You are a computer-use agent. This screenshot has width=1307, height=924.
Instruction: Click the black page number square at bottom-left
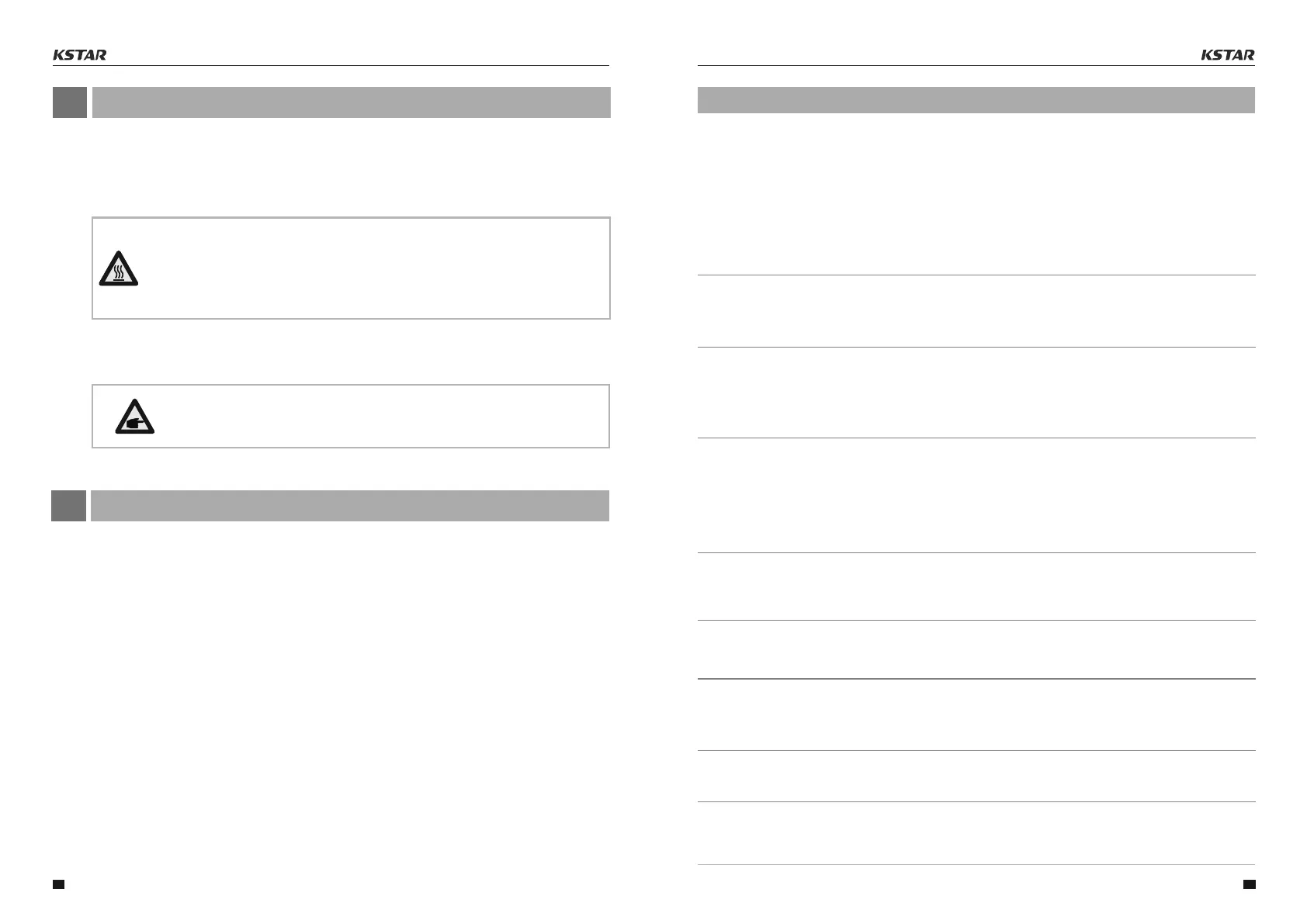pyautogui.click(x=57, y=884)
